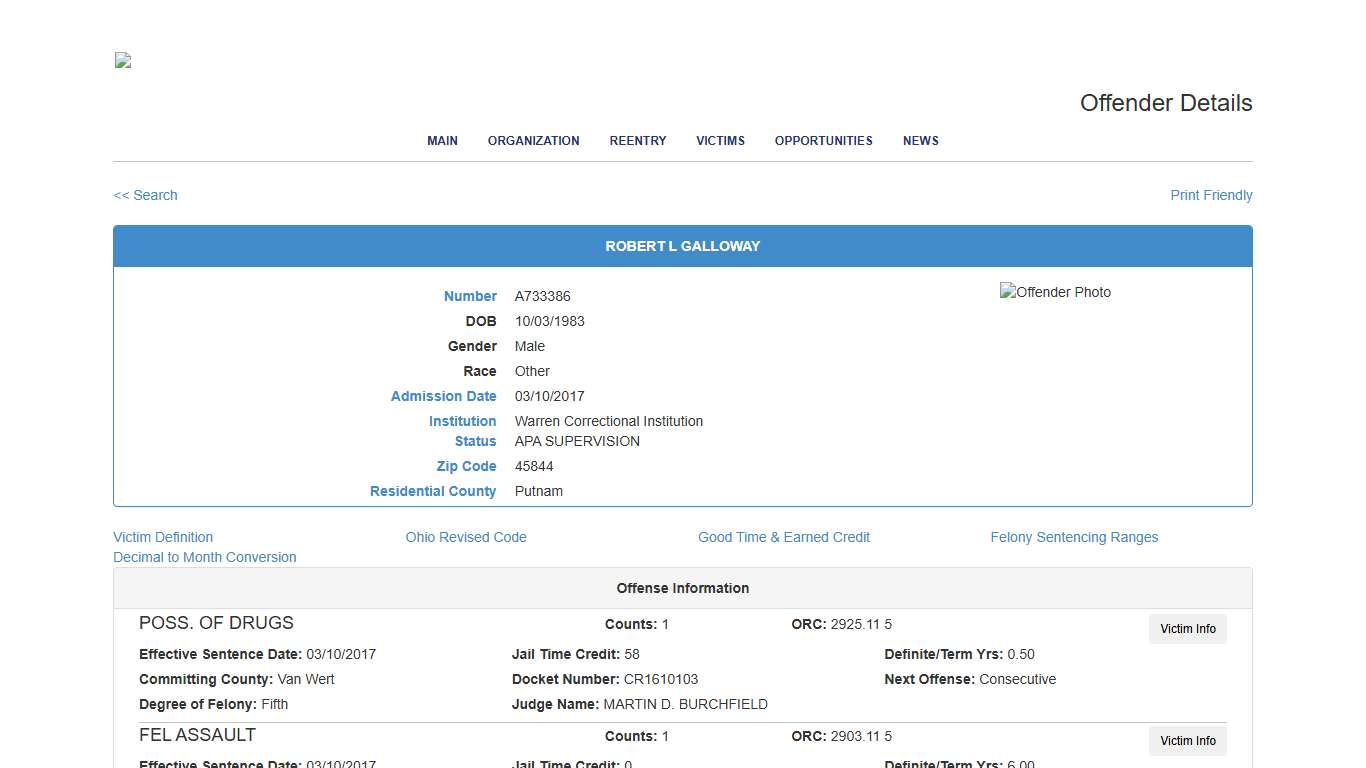Click the Number field label link
The image size is (1366, 768).
tap(470, 296)
